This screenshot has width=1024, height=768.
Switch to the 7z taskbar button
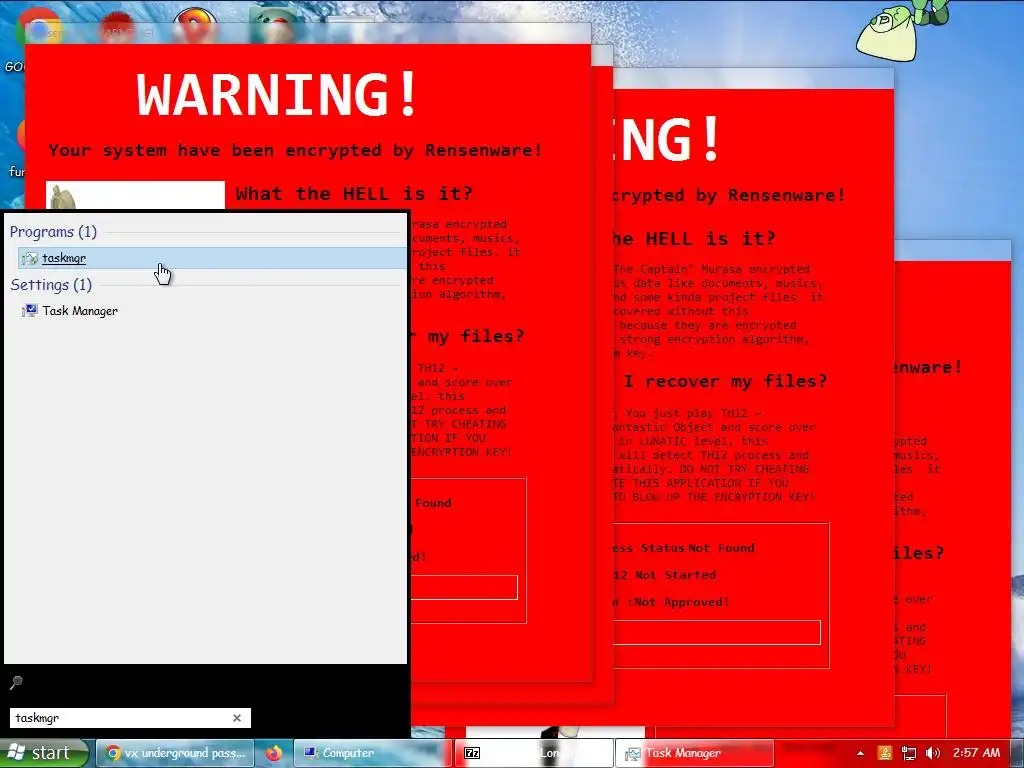click(x=534, y=753)
